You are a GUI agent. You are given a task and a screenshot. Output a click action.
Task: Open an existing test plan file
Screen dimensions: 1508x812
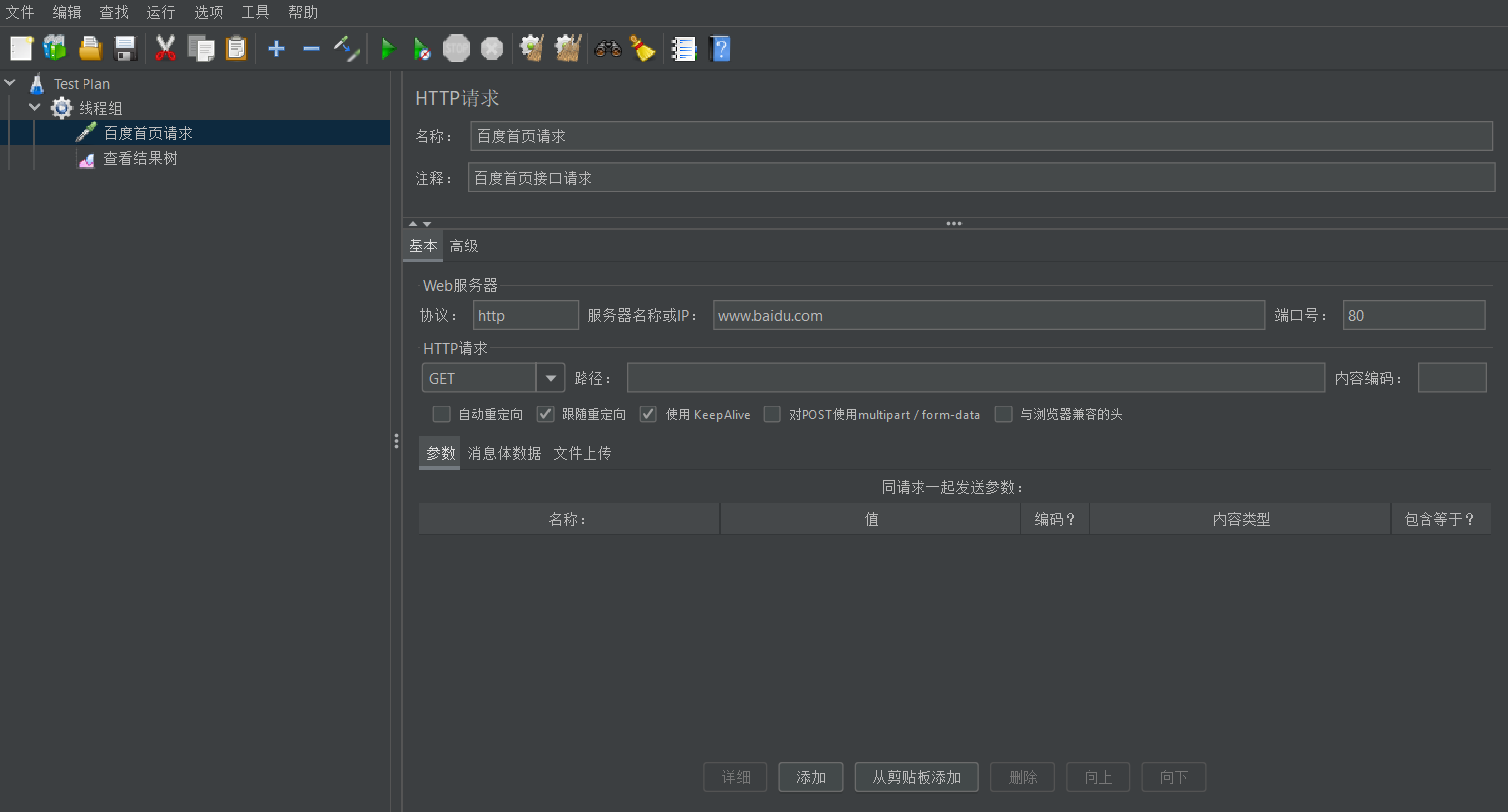88,47
